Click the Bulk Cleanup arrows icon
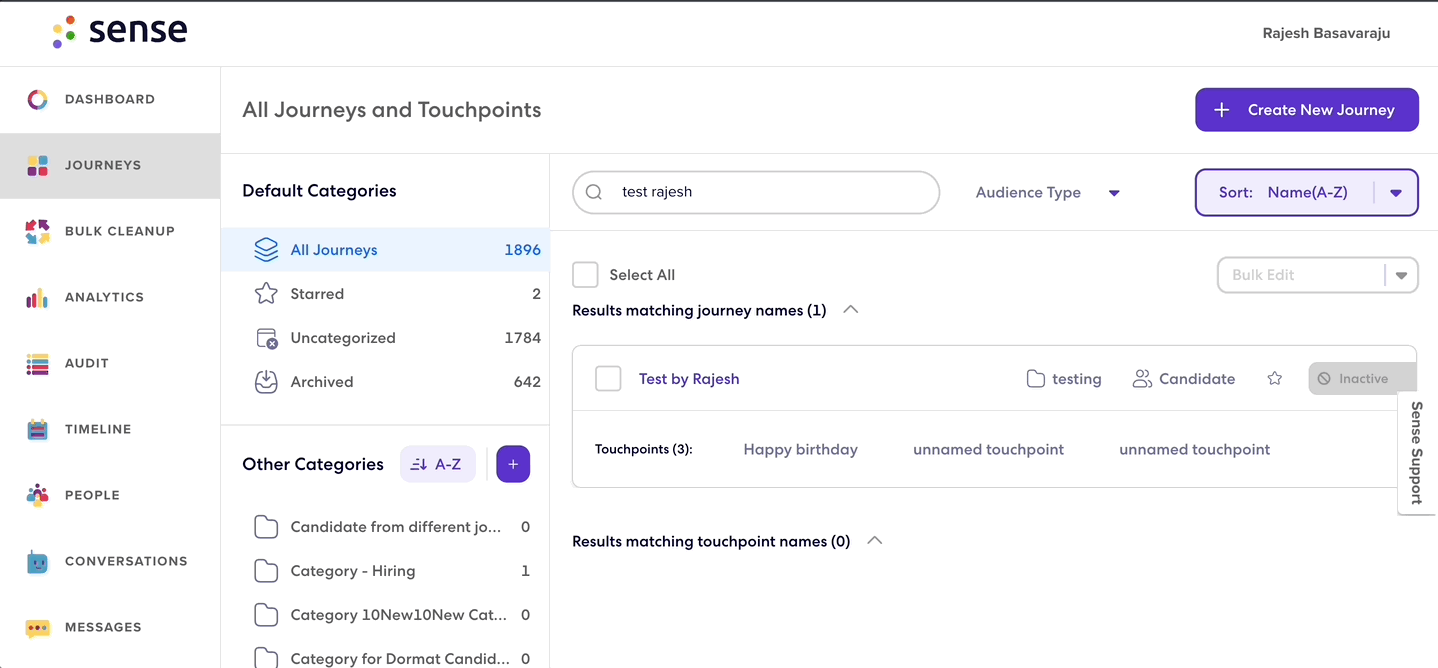 (x=37, y=231)
